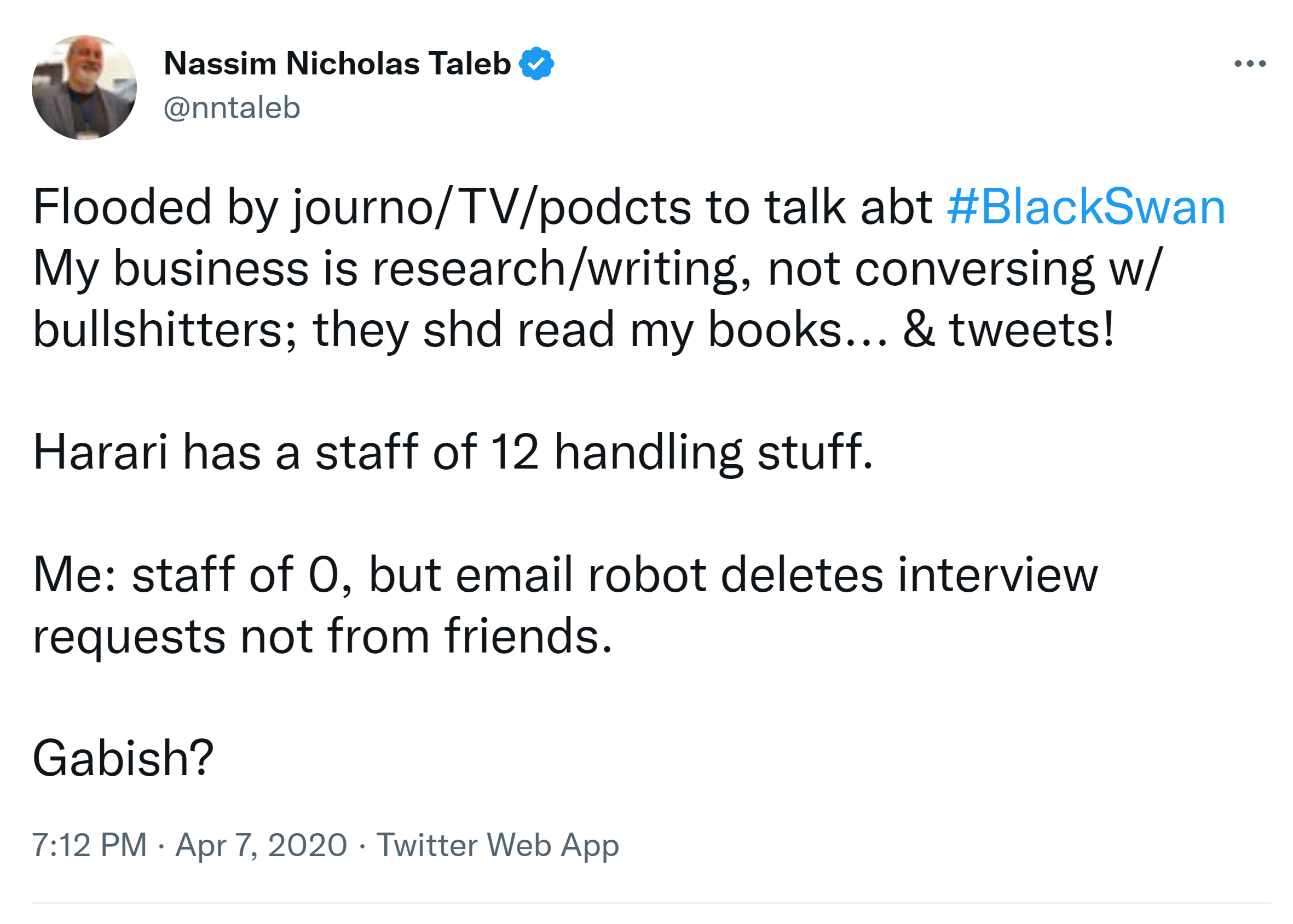This screenshot has height=924, width=1293.
Task: Click the "staff of 12 handling stuff" text
Action: point(593,452)
